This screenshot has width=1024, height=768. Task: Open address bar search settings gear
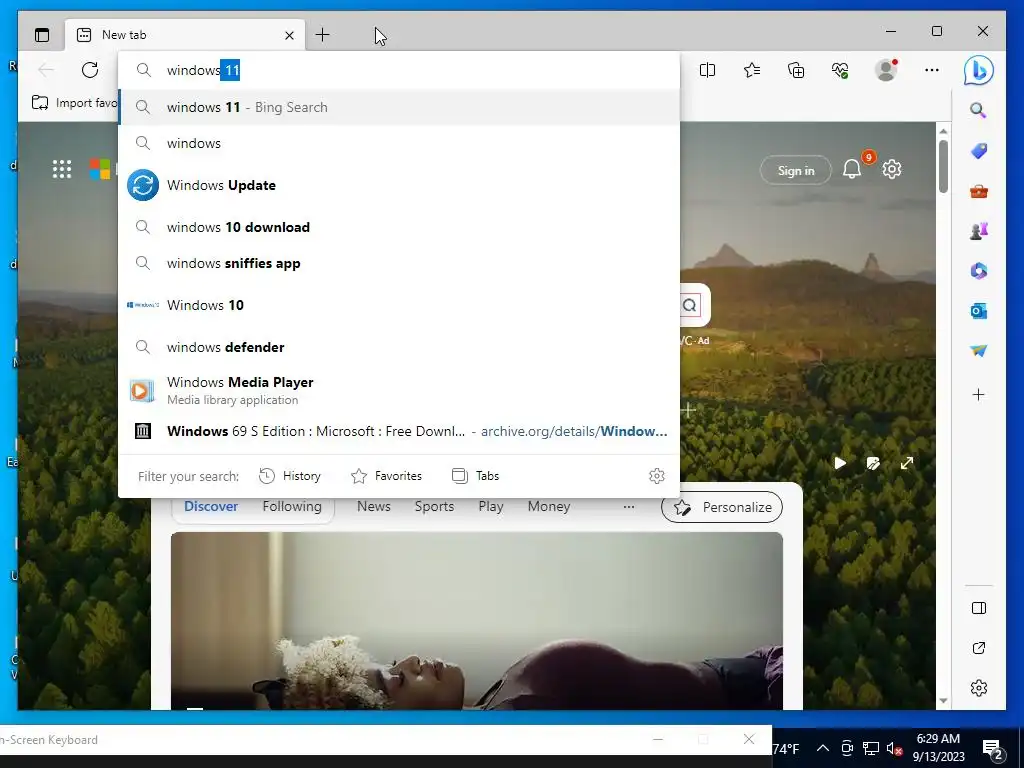[657, 476]
